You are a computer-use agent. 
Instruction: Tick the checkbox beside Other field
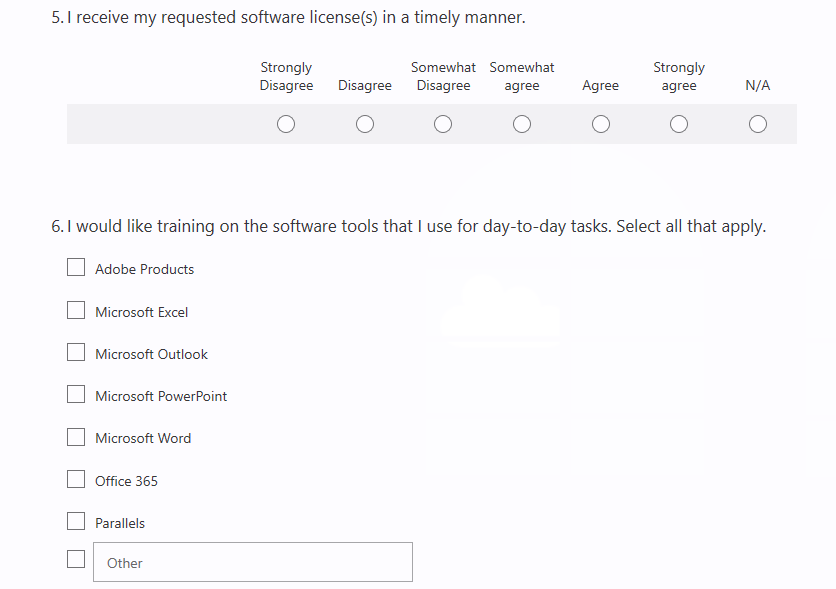point(76,559)
